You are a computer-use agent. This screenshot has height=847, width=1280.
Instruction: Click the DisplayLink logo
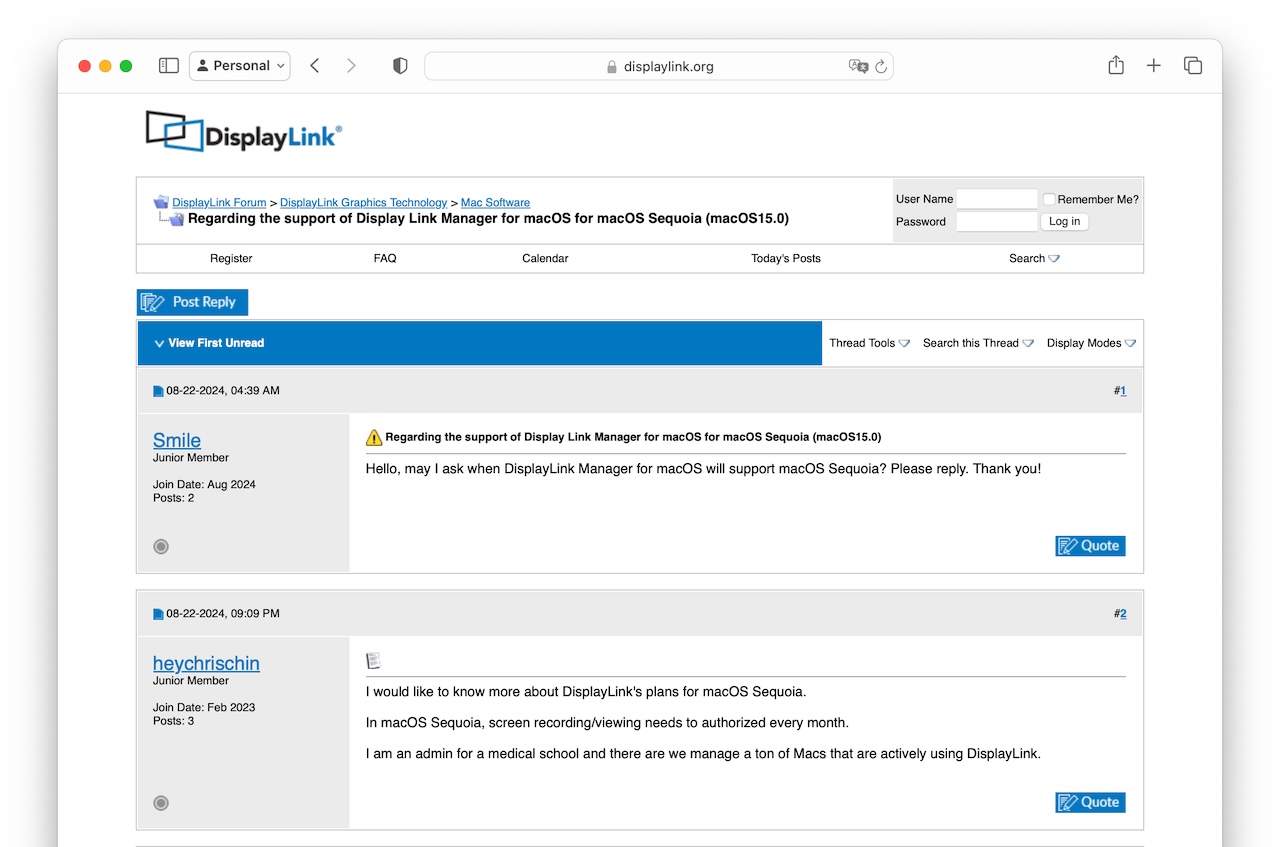coord(244,131)
